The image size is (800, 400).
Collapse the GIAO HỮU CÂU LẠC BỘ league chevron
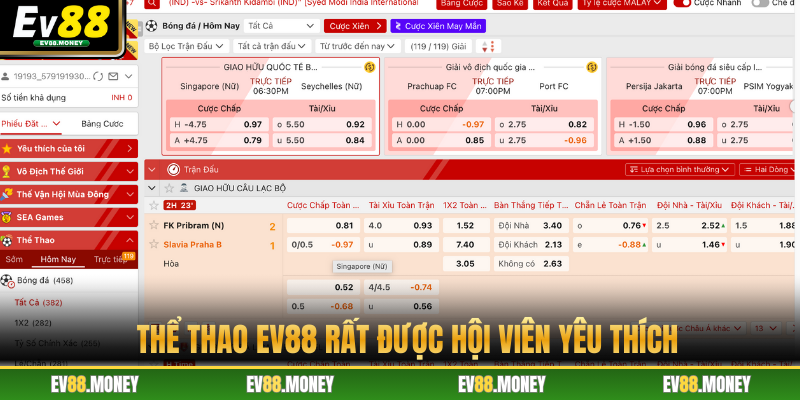(x=152, y=188)
